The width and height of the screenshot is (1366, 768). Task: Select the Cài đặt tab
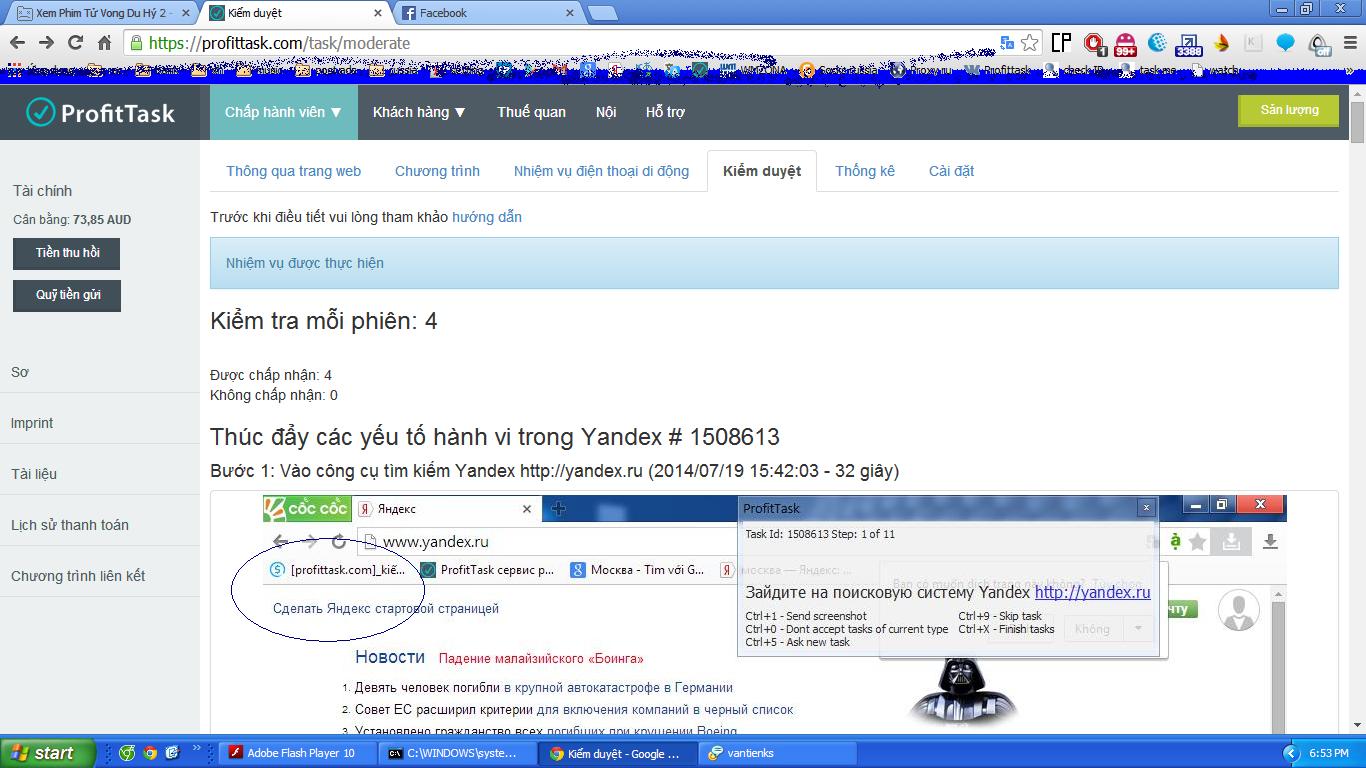coord(951,171)
